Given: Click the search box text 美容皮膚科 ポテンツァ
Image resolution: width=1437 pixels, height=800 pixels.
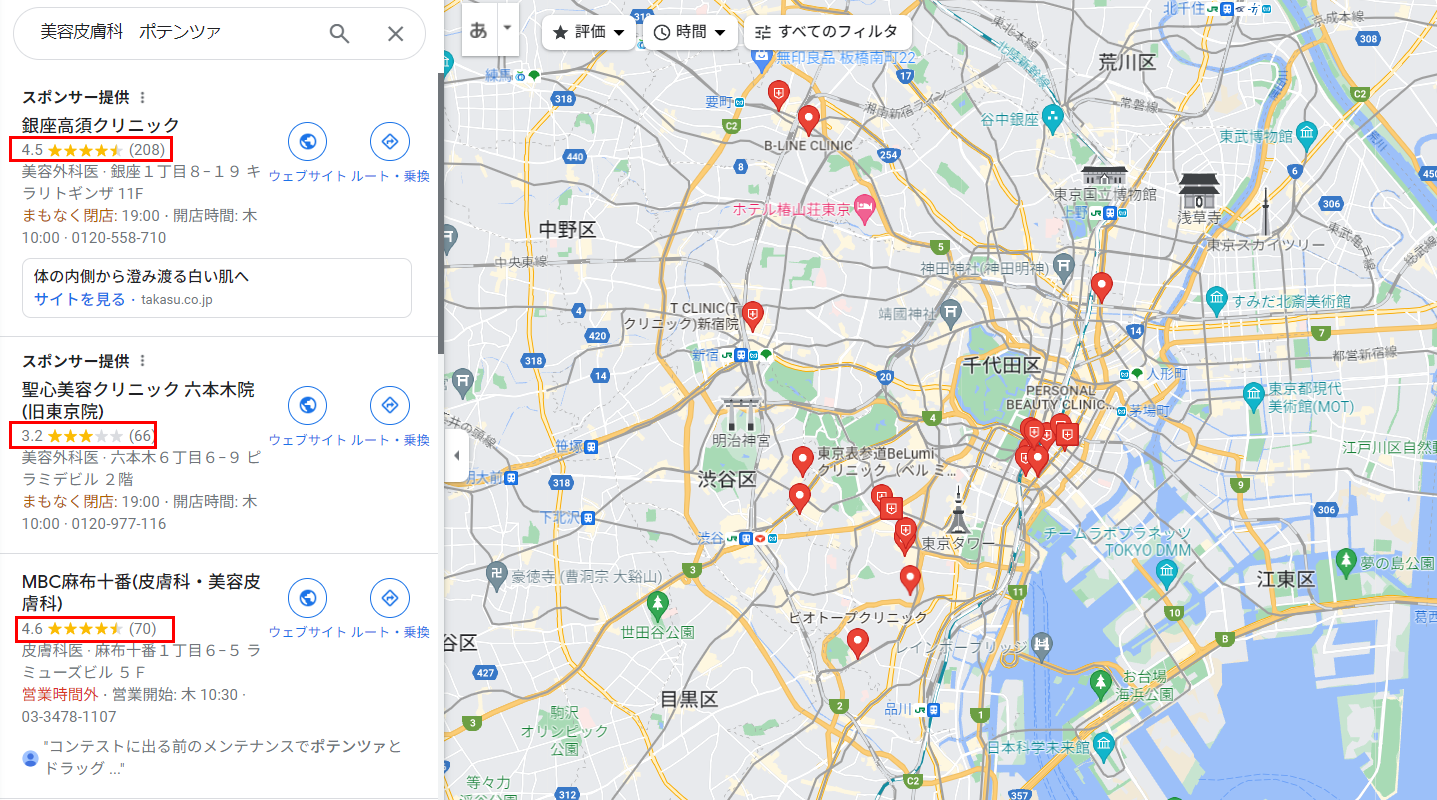Looking at the screenshot, I should 130,32.
